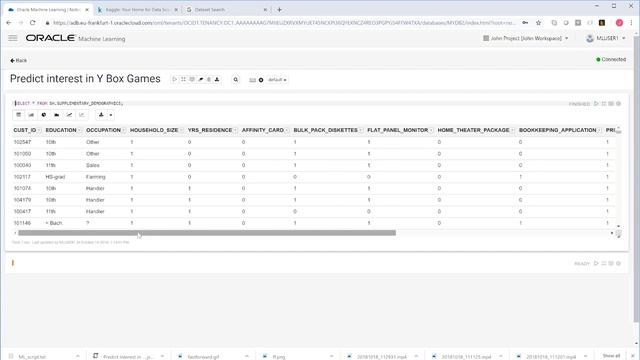The image size is (640, 360).
Task: Switch result to pie chart view
Action: point(44,115)
